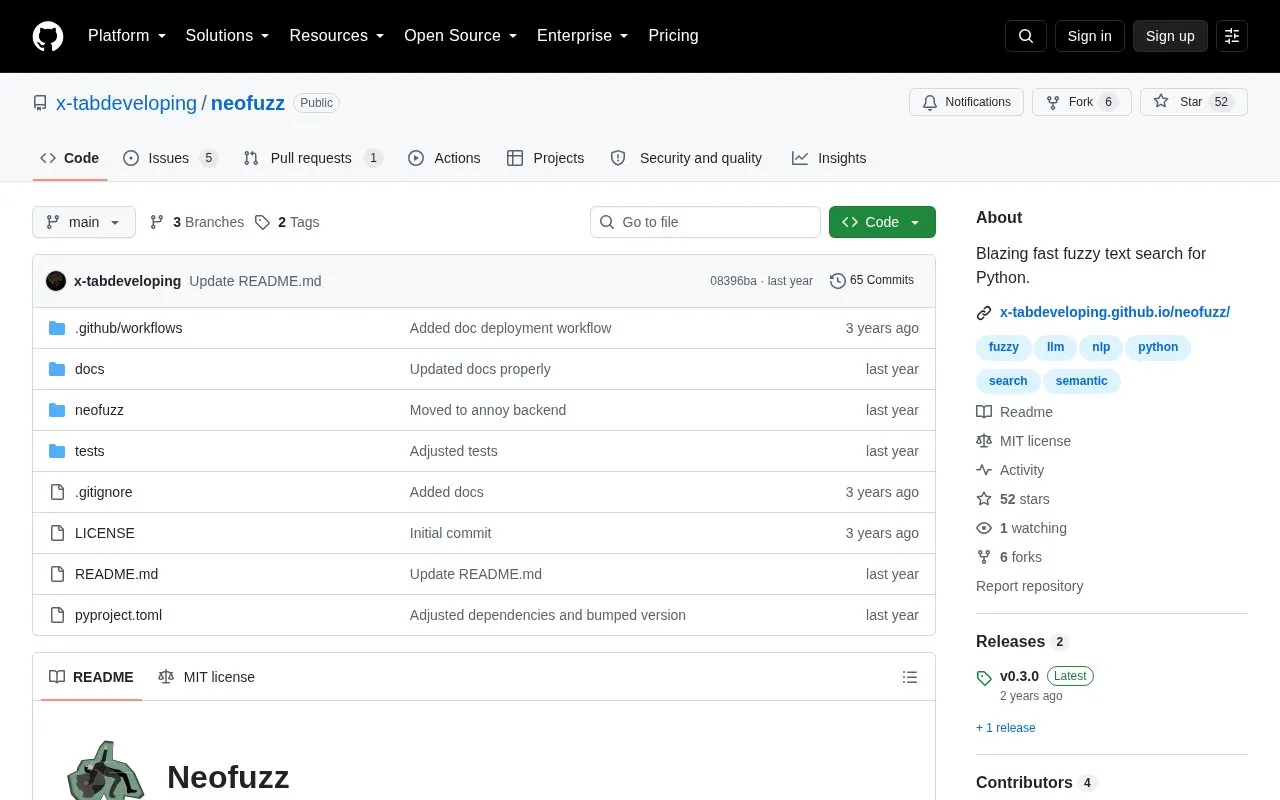Image resolution: width=1280 pixels, height=800 pixels.
Task: Switch to the Actions tab
Action: pos(444,158)
